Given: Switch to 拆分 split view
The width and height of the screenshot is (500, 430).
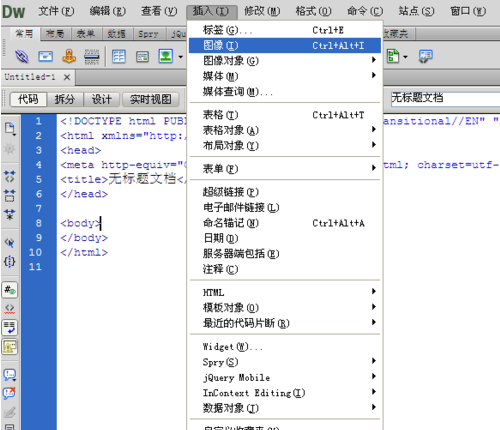Looking at the screenshot, I should click(65, 99).
